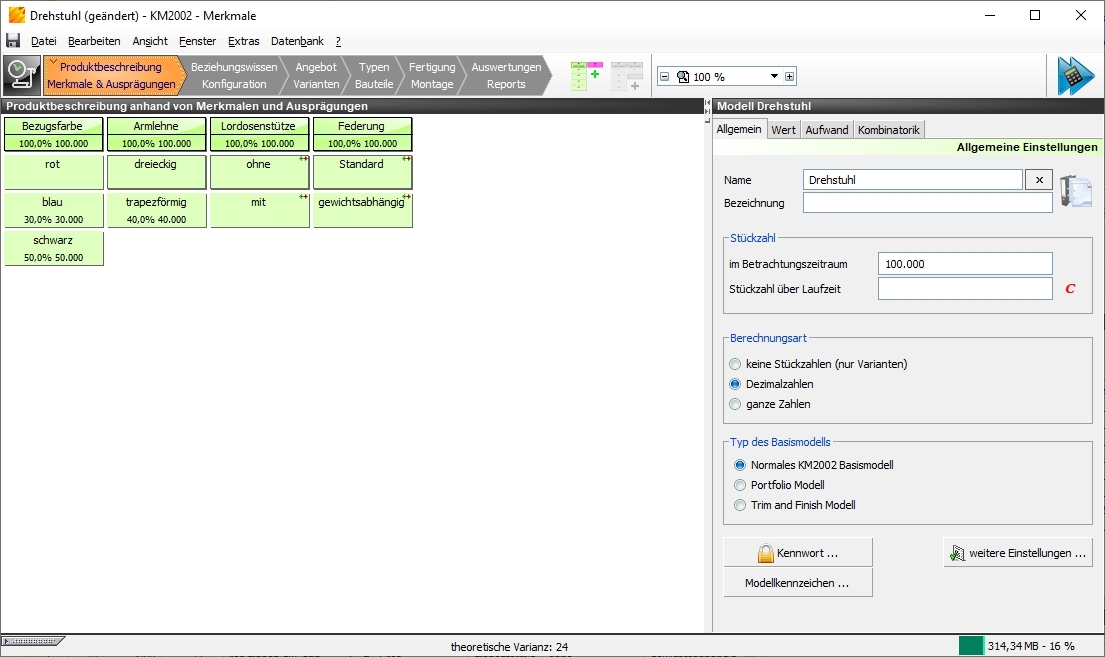Viewport: 1105px width, 657px height.
Task: Select the trapezförmig value cell
Action: 156,210
